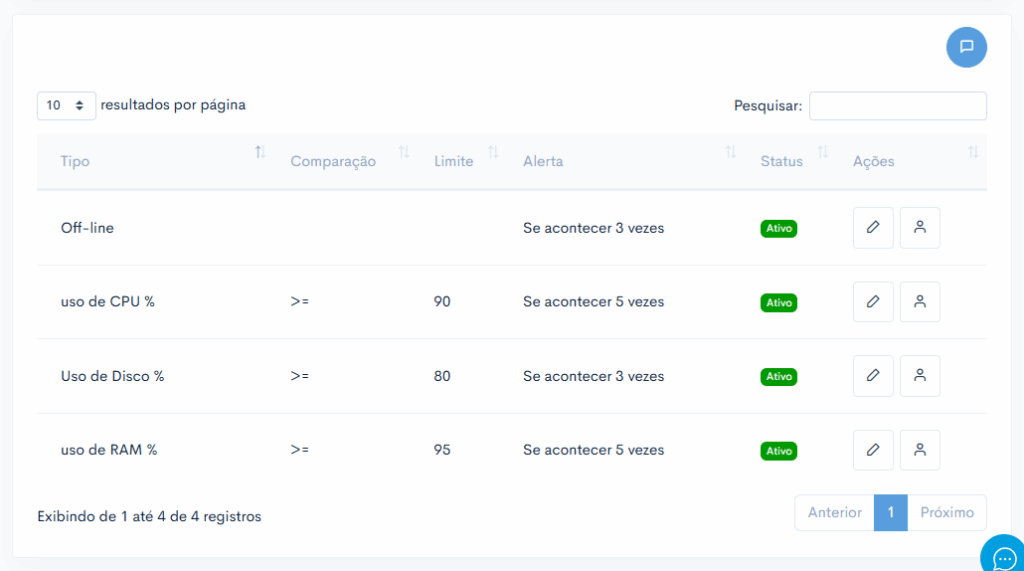Image resolution: width=1024 pixels, height=571 pixels.
Task: Go to the Próximo page
Action: (947, 513)
